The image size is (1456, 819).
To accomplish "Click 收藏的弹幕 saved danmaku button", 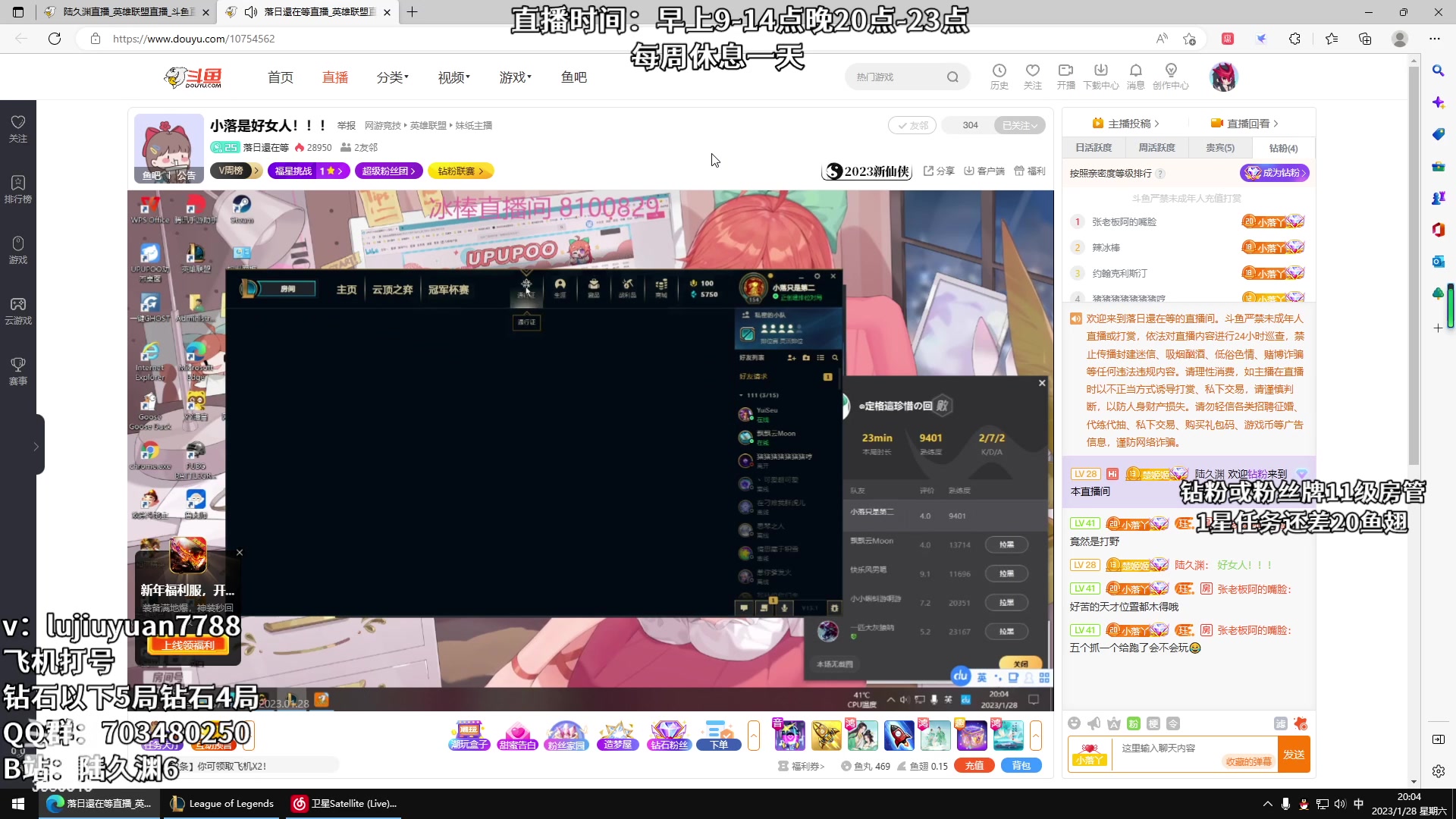I will pyautogui.click(x=1247, y=761).
